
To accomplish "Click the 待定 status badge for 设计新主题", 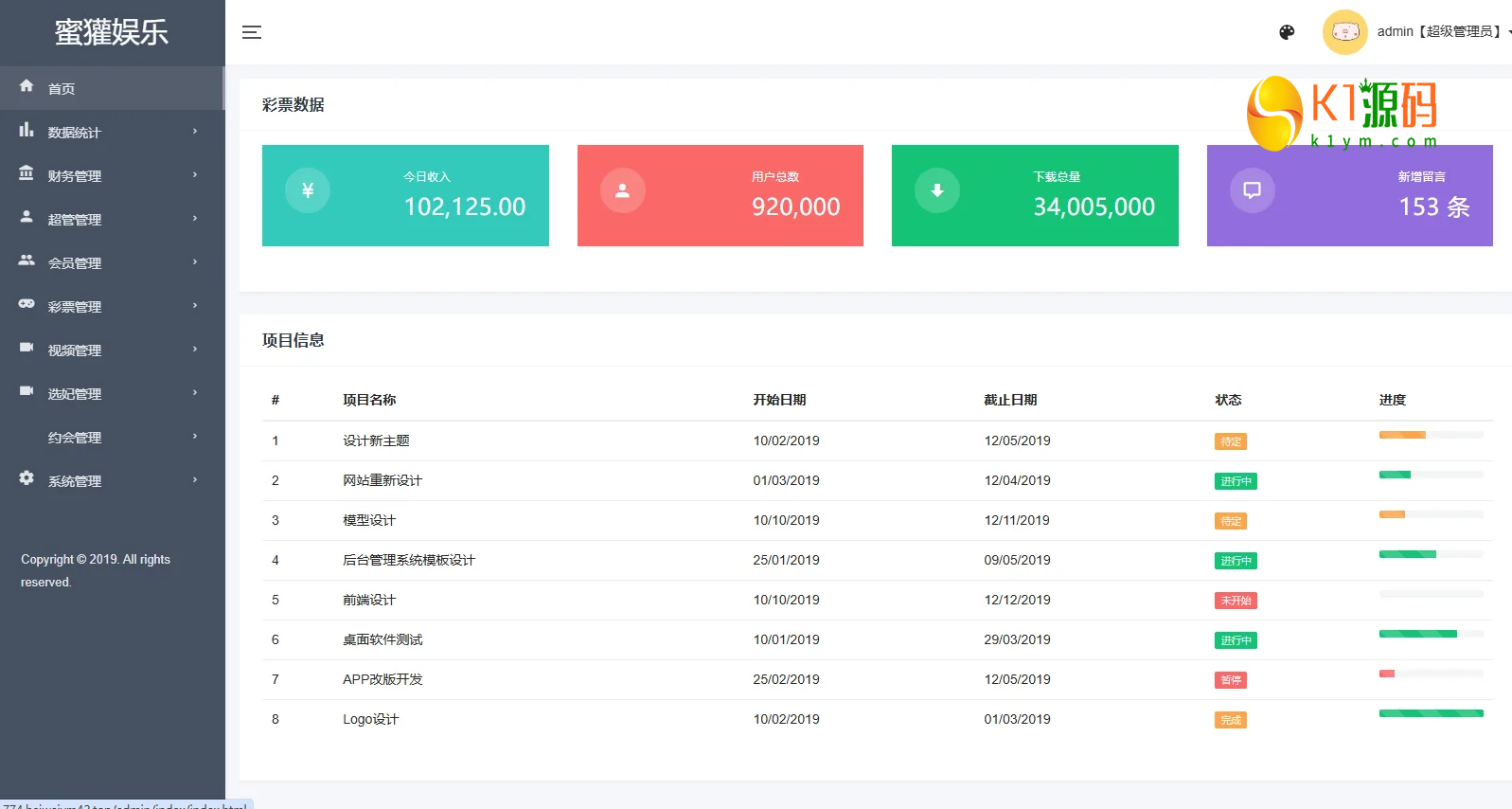I will pyautogui.click(x=1231, y=441).
